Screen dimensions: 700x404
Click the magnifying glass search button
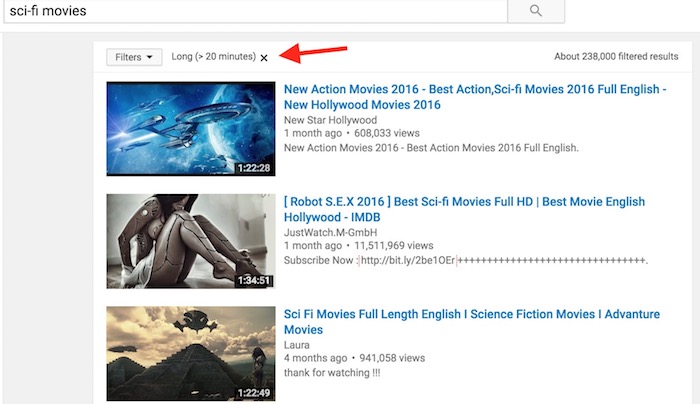tap(535, 11)
